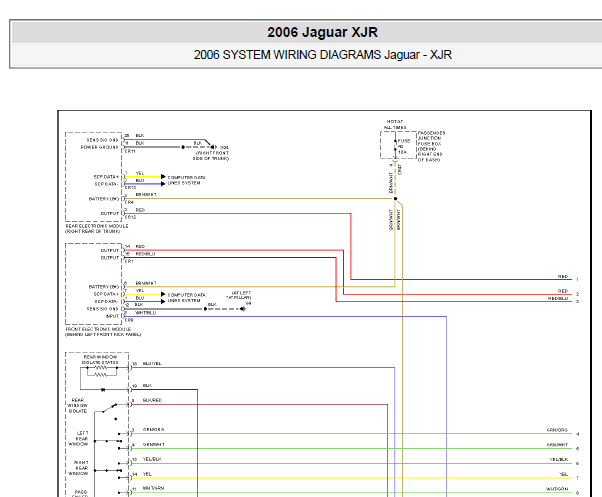
Task: Click the "CR1" connector label
Action: [x=129, y=261]
